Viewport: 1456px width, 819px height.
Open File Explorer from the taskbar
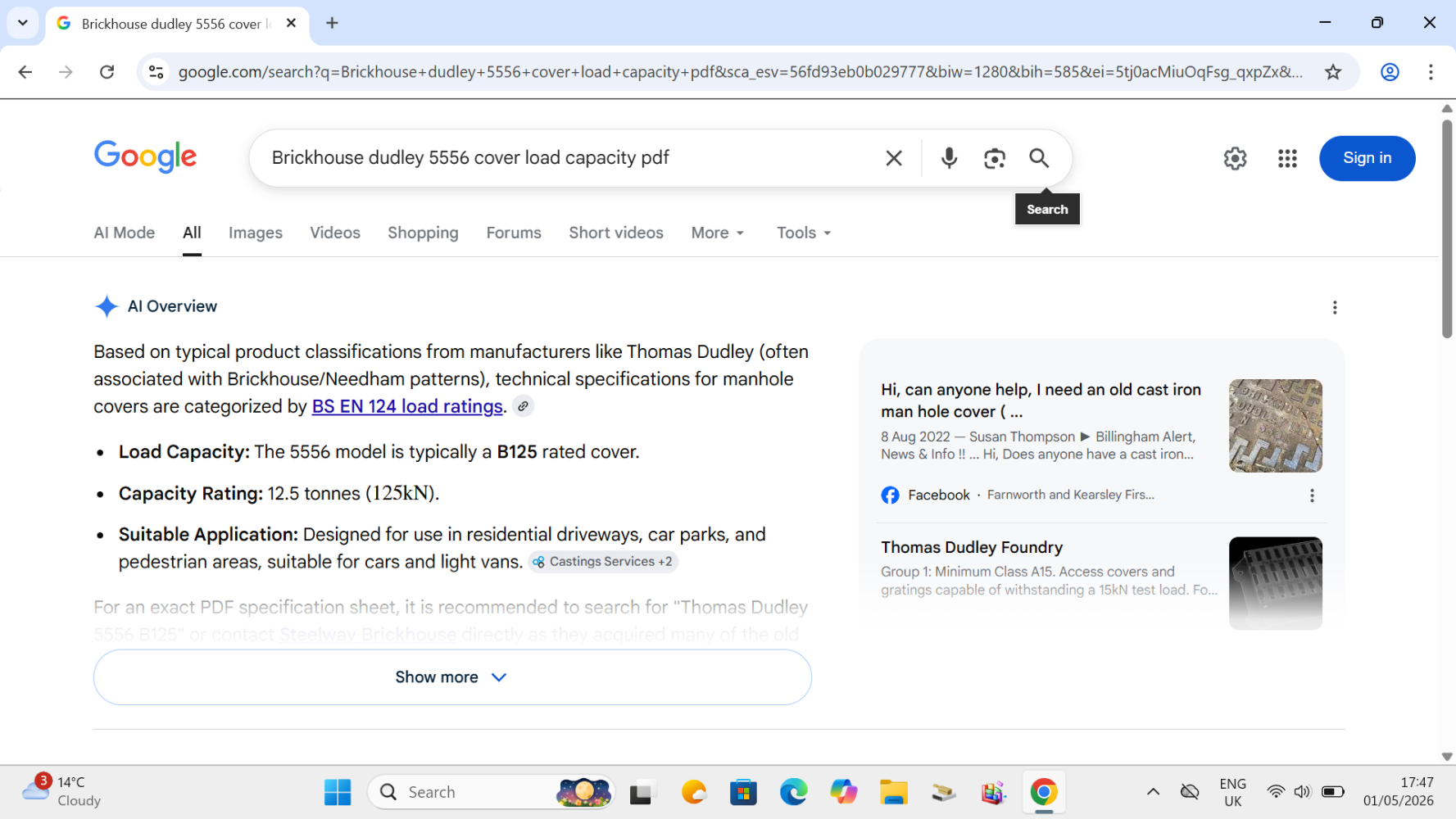tap(893, 792)
